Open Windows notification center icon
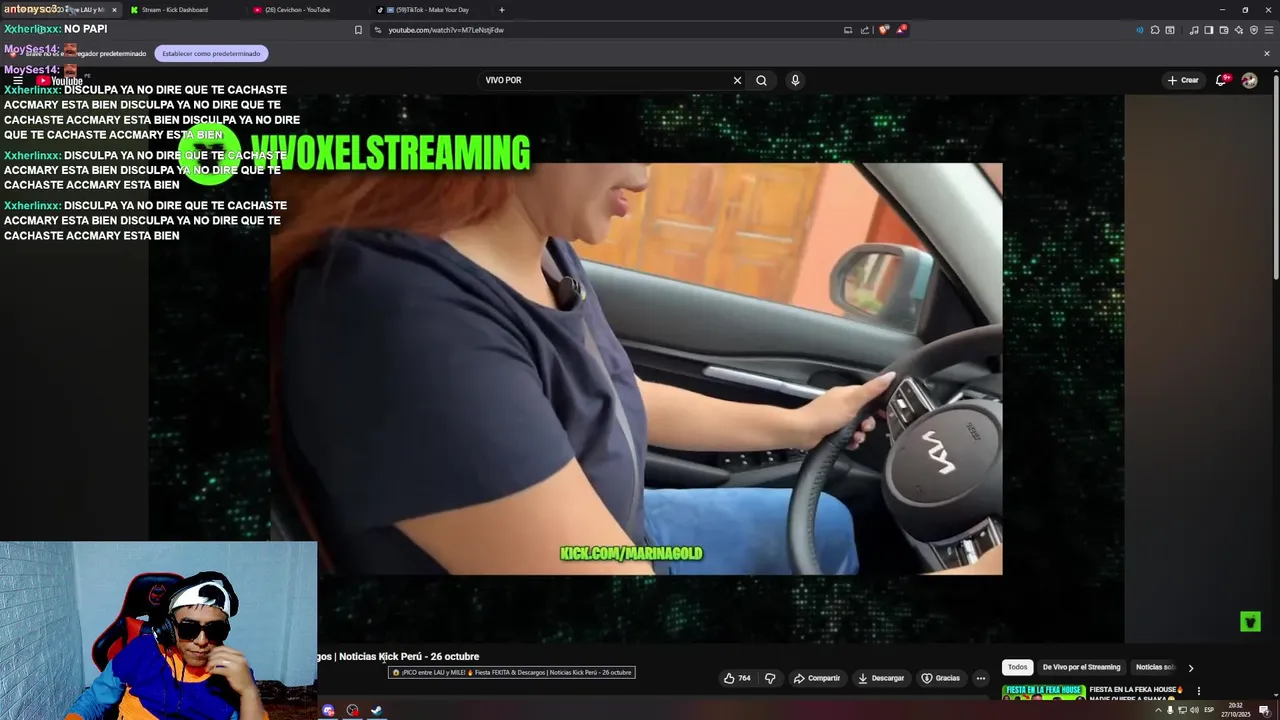 point(1265,711)
